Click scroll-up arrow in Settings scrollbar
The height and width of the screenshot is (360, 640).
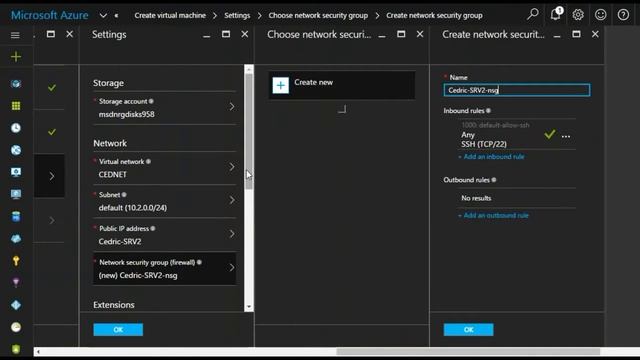click(249, 70)
